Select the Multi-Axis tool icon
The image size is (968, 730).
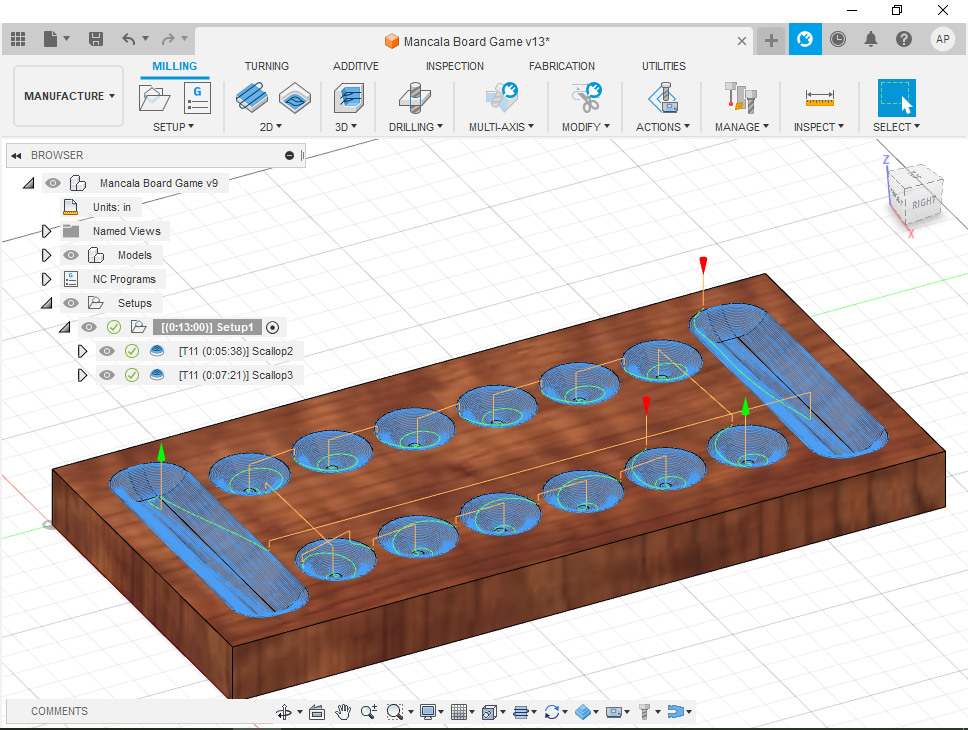pyautogui.click(x=500, y=100)
